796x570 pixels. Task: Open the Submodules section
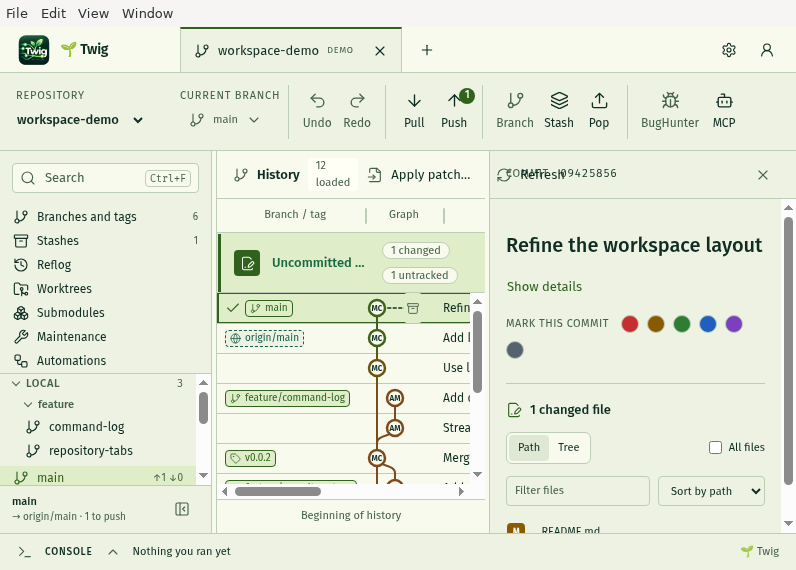pyautogui.click(x=106, y=313)
